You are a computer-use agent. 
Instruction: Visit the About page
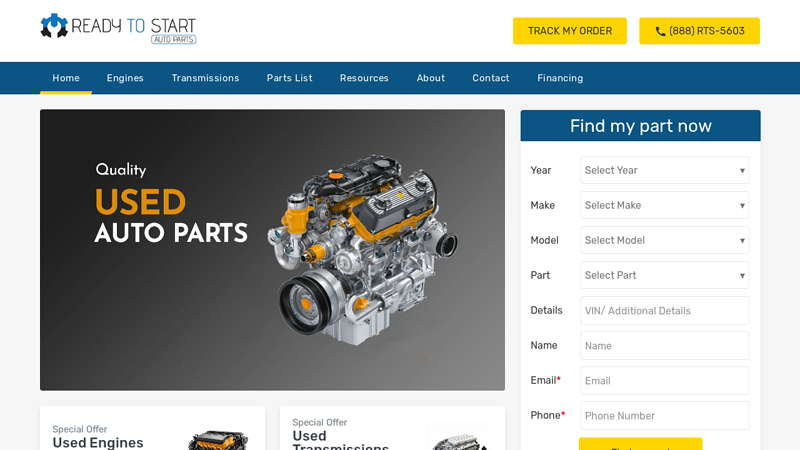[x=431, y=78]
